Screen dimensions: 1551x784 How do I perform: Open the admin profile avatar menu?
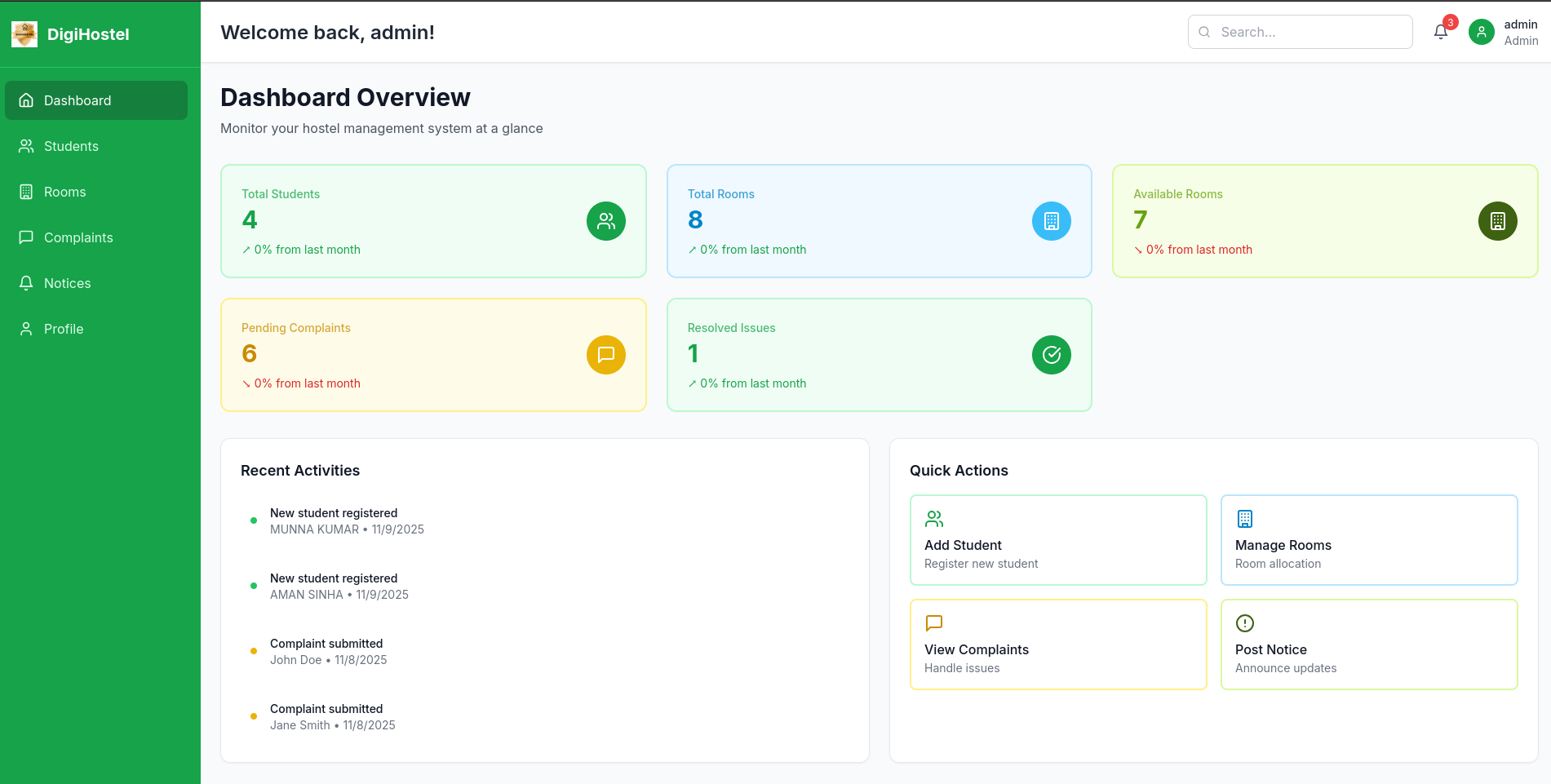click(x=1481, y=32)
